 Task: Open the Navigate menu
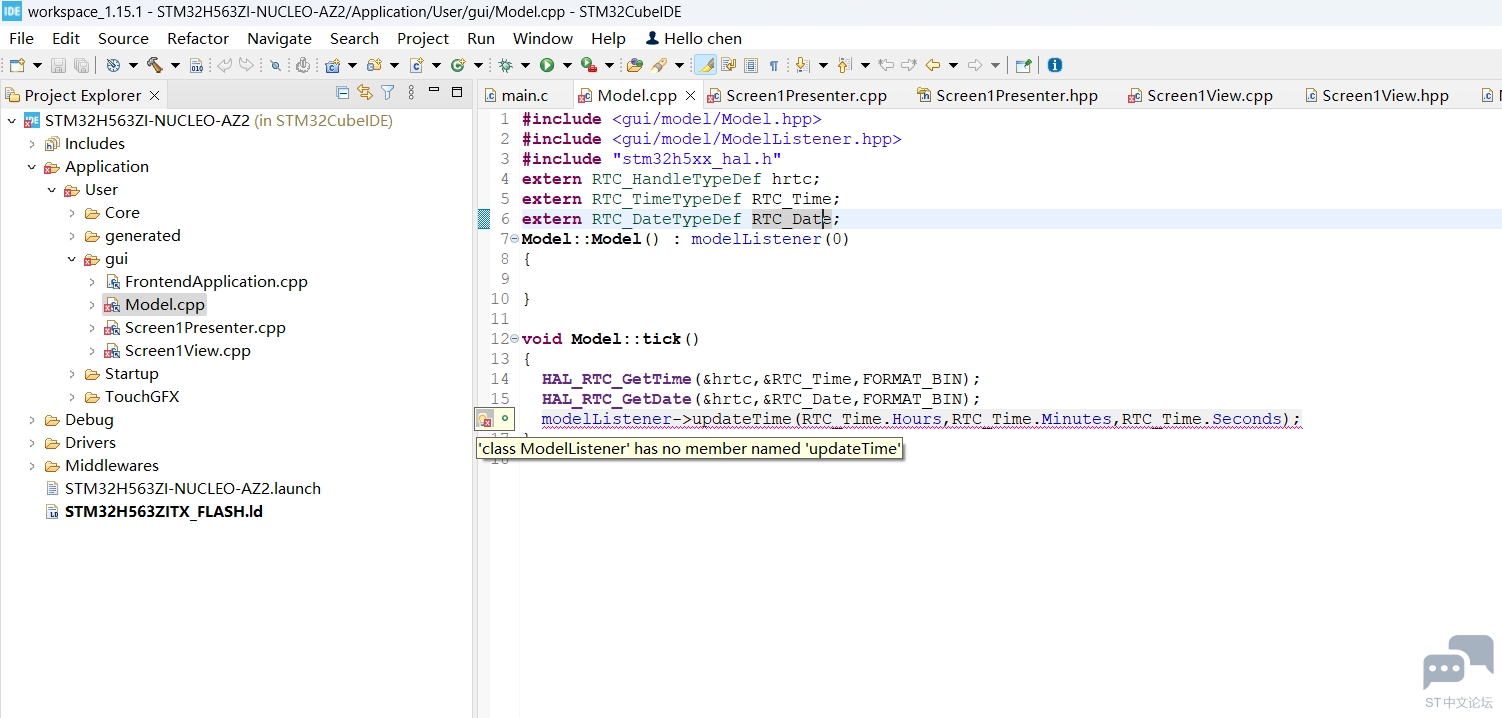[279, 38]
